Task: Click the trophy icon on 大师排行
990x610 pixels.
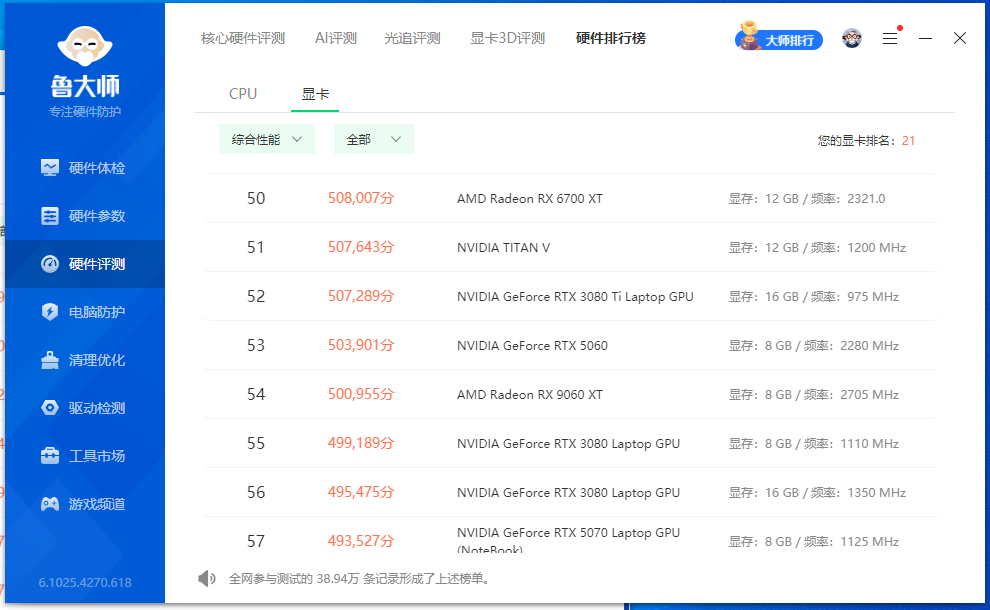Action: [x=749, y=35]
